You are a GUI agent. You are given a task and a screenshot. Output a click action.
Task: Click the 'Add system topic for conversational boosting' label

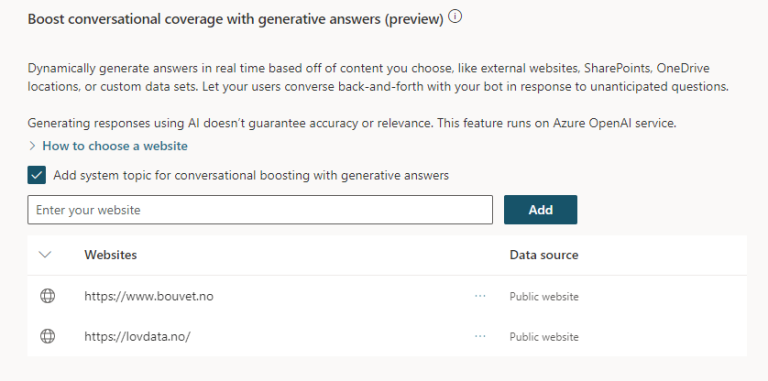click(251, 175)
